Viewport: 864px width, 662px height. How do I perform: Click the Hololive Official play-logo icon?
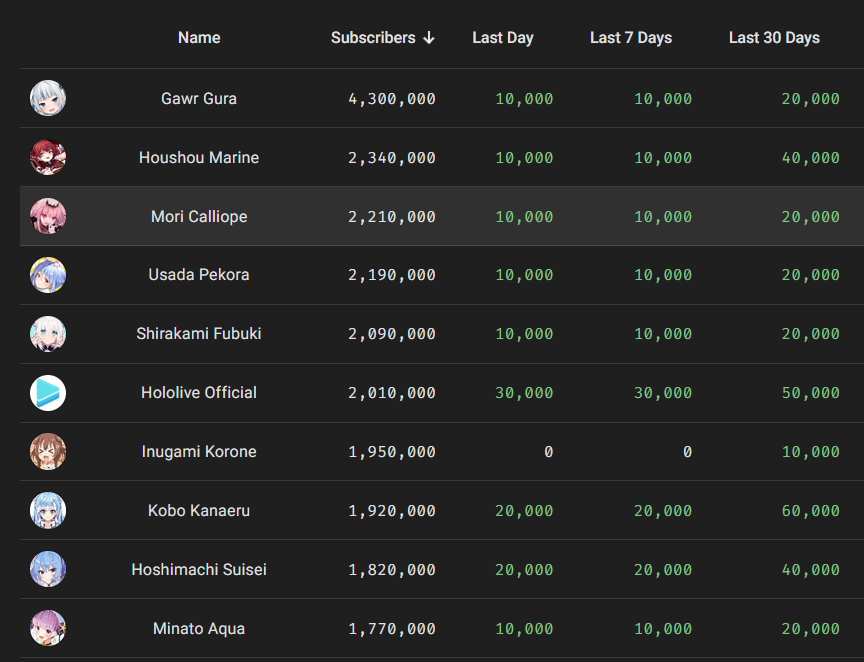coord(48,393)
